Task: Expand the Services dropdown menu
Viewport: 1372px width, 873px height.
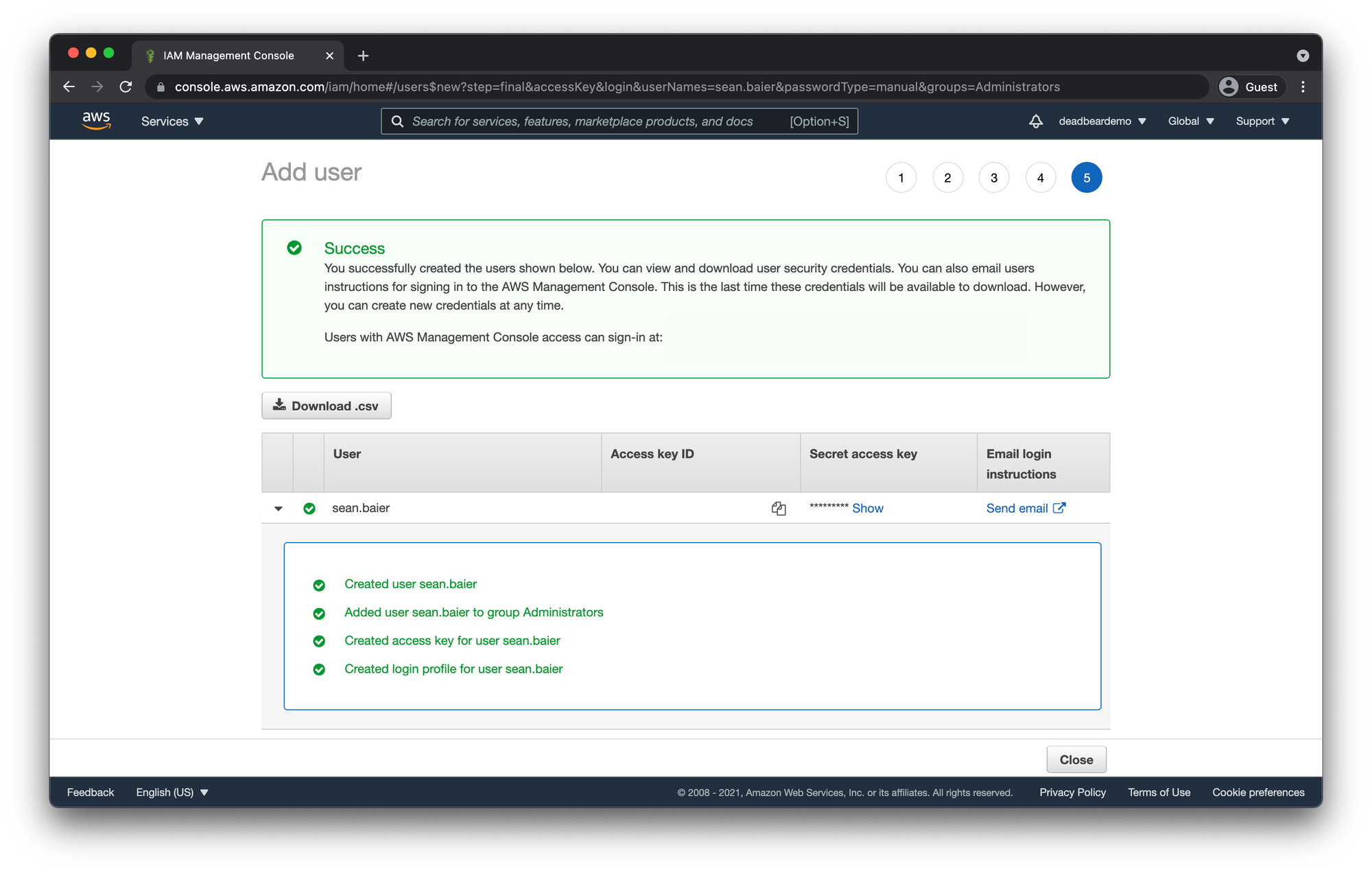Action: 172,121
